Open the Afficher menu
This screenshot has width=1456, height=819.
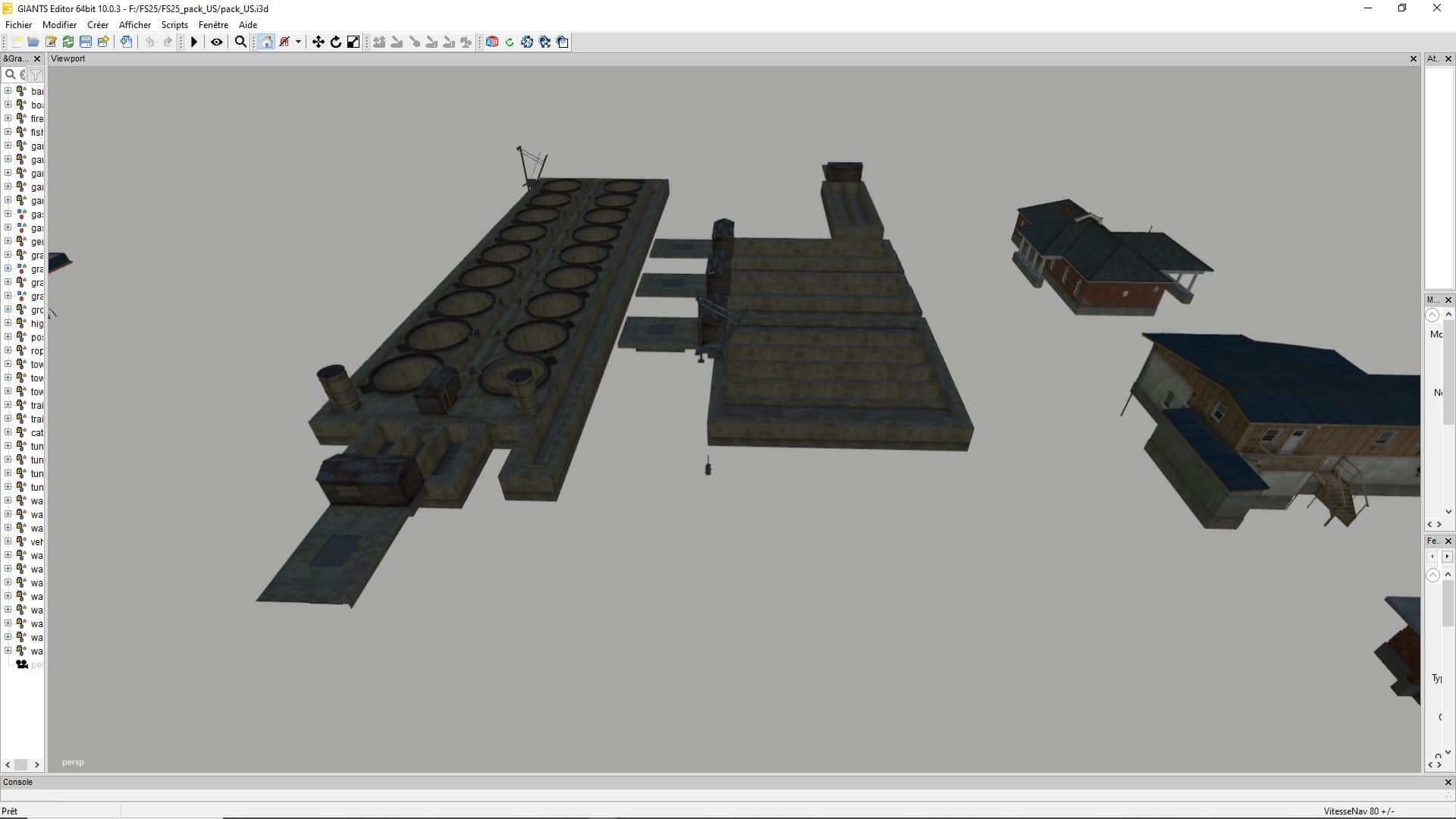click(x=134, y=24)
